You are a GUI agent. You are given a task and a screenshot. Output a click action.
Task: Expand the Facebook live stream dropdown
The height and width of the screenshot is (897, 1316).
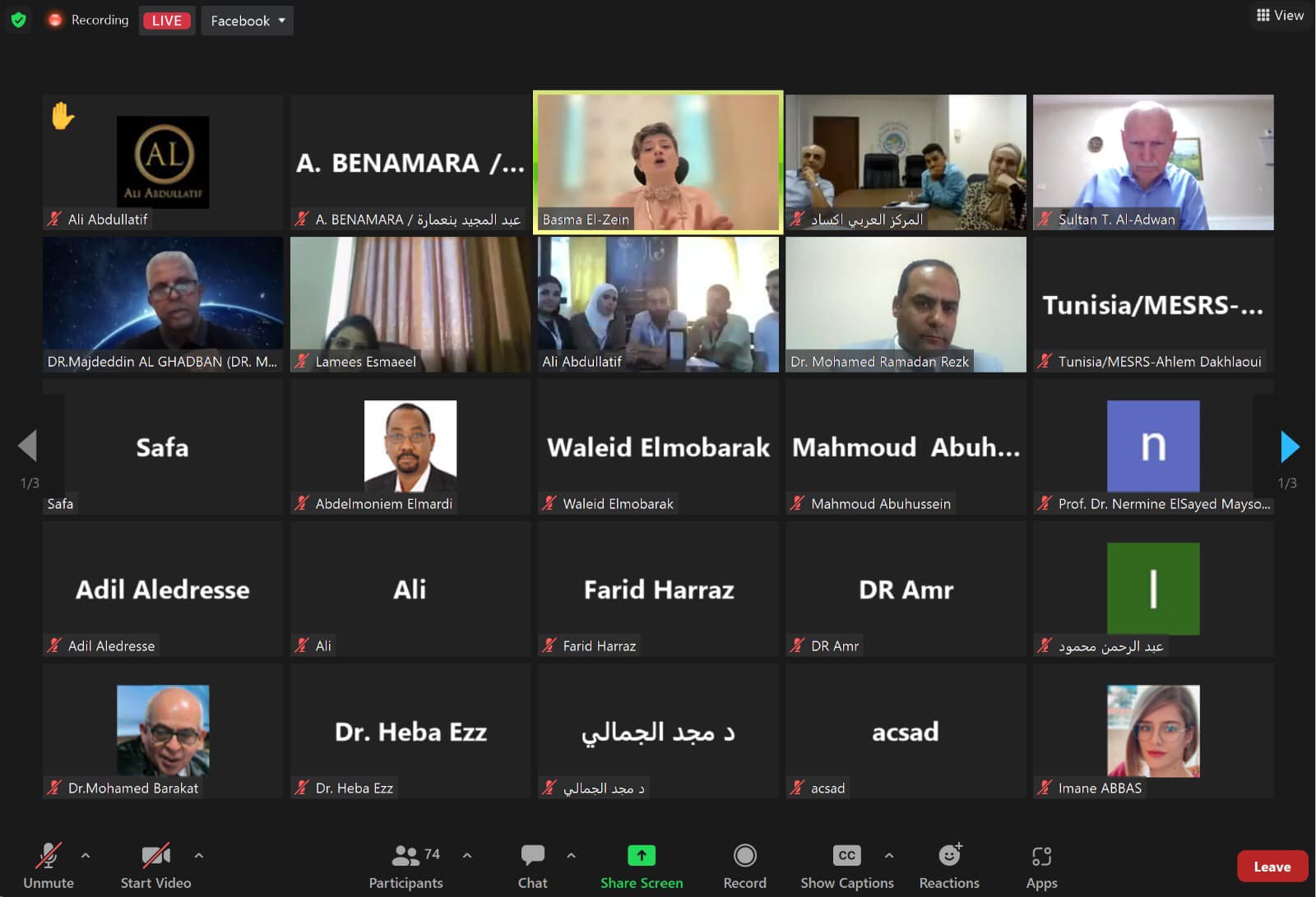[248, 21]
